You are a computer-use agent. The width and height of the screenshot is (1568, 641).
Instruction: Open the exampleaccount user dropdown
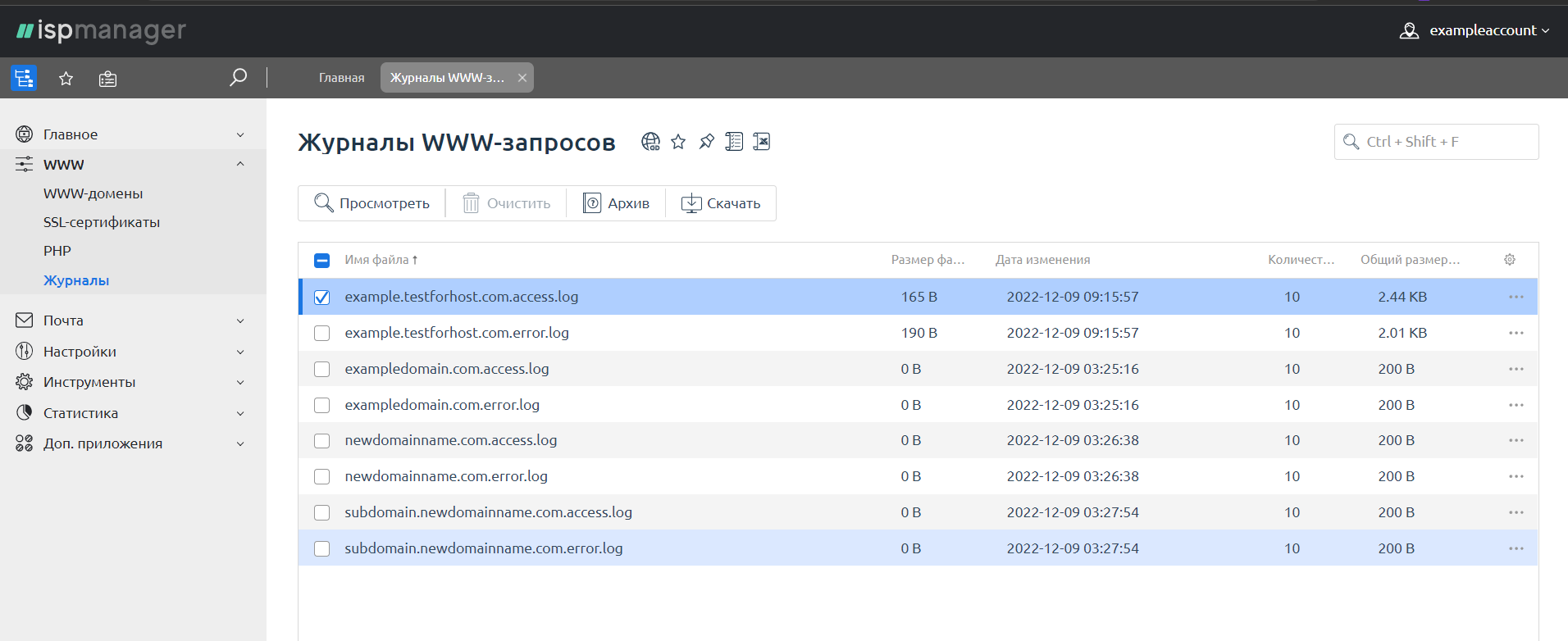pos(1475,30)
